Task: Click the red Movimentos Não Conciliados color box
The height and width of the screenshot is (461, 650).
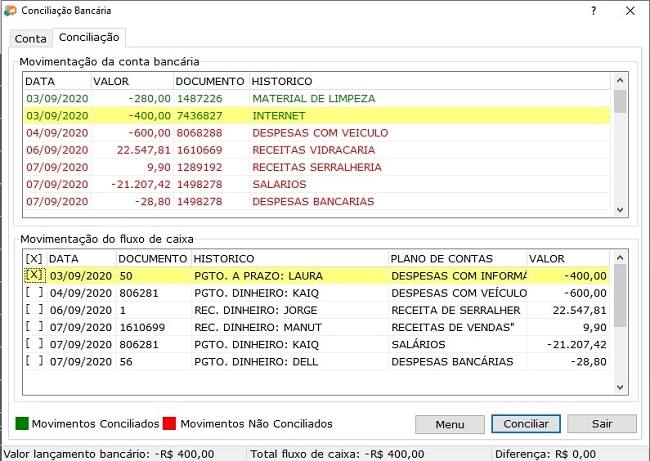Action: [169, 423]
